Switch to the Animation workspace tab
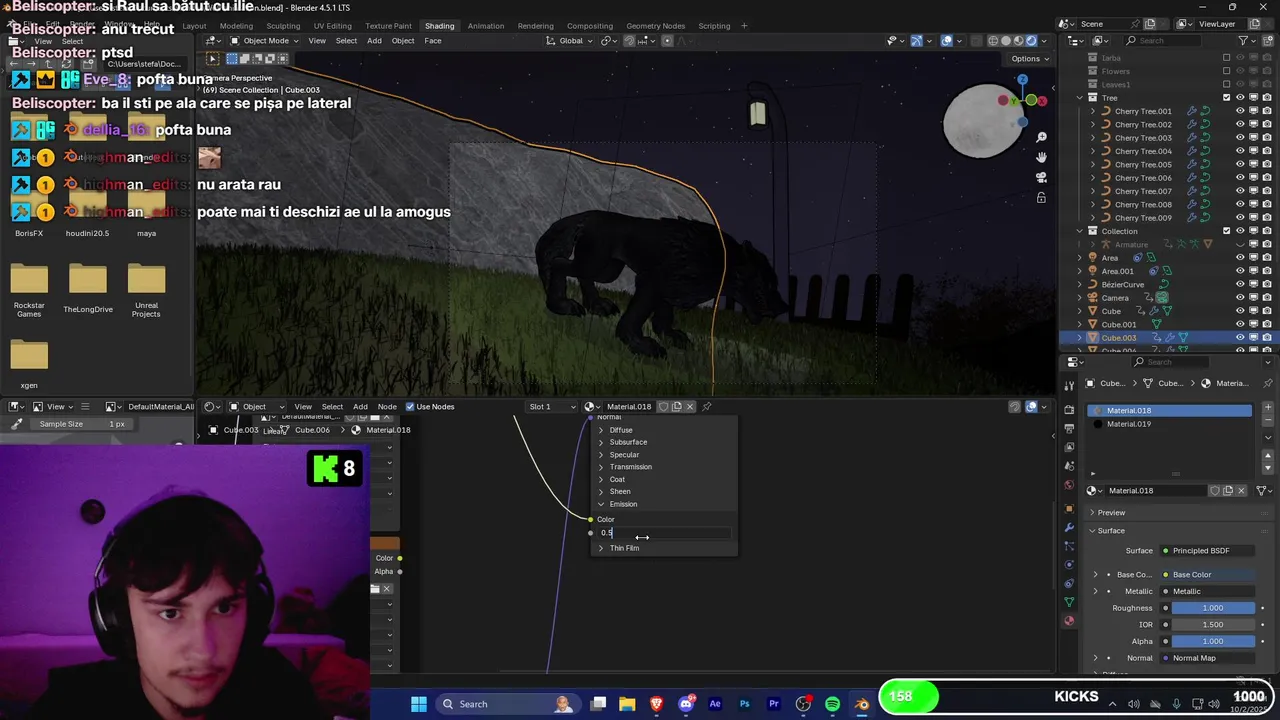Screen dimensions: 1280x720 click(486, 26)
